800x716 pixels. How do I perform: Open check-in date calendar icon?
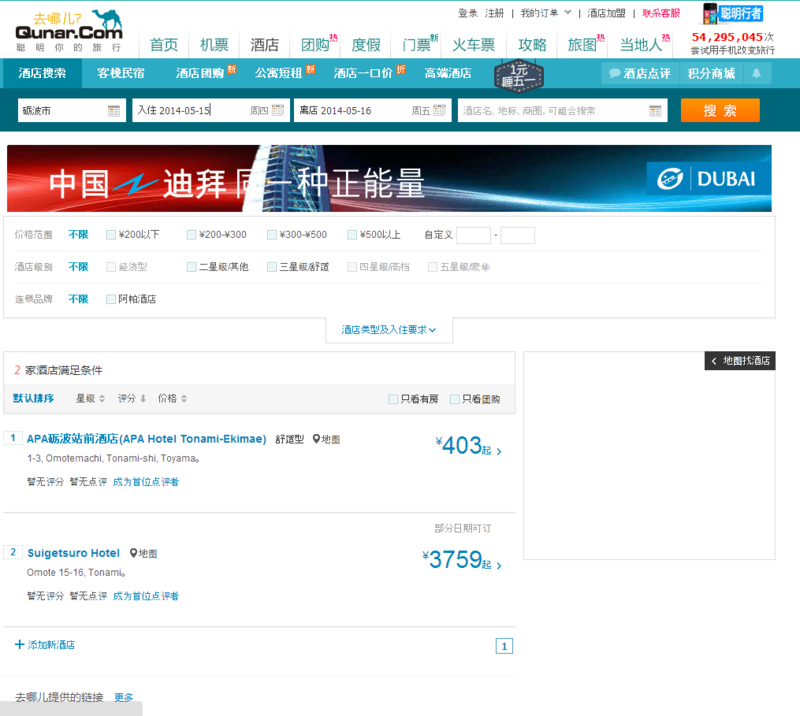[278, 110]
